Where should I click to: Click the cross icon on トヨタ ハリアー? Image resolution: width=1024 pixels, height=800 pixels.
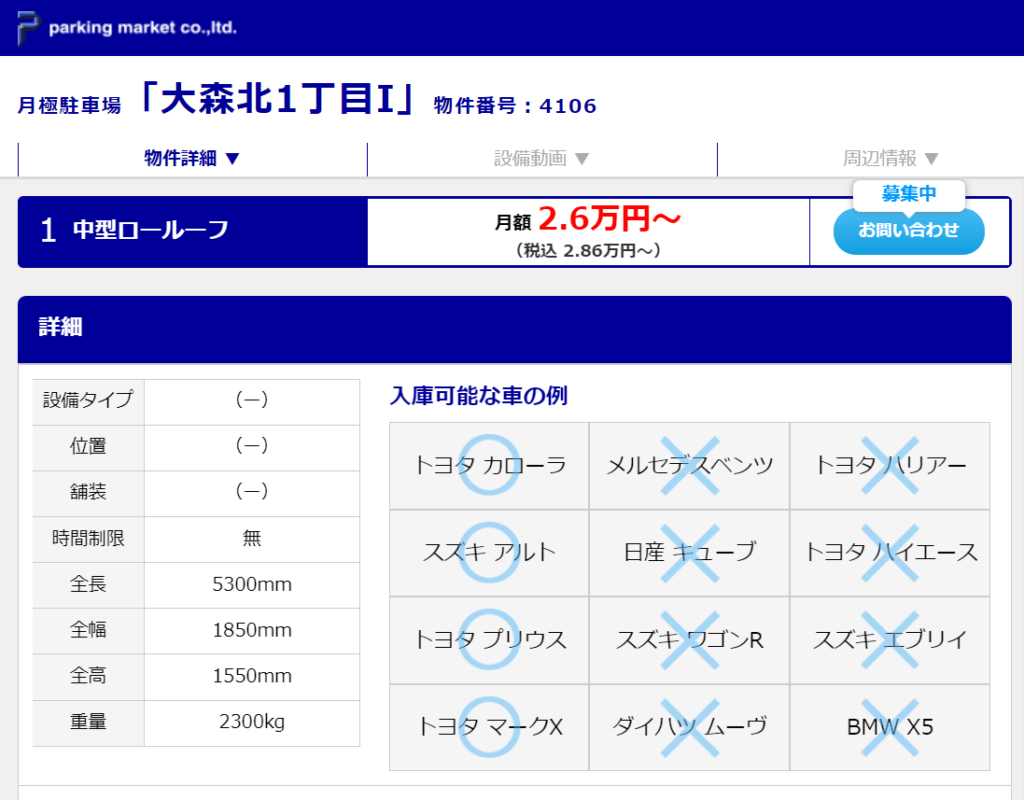(x=890, y=465)
